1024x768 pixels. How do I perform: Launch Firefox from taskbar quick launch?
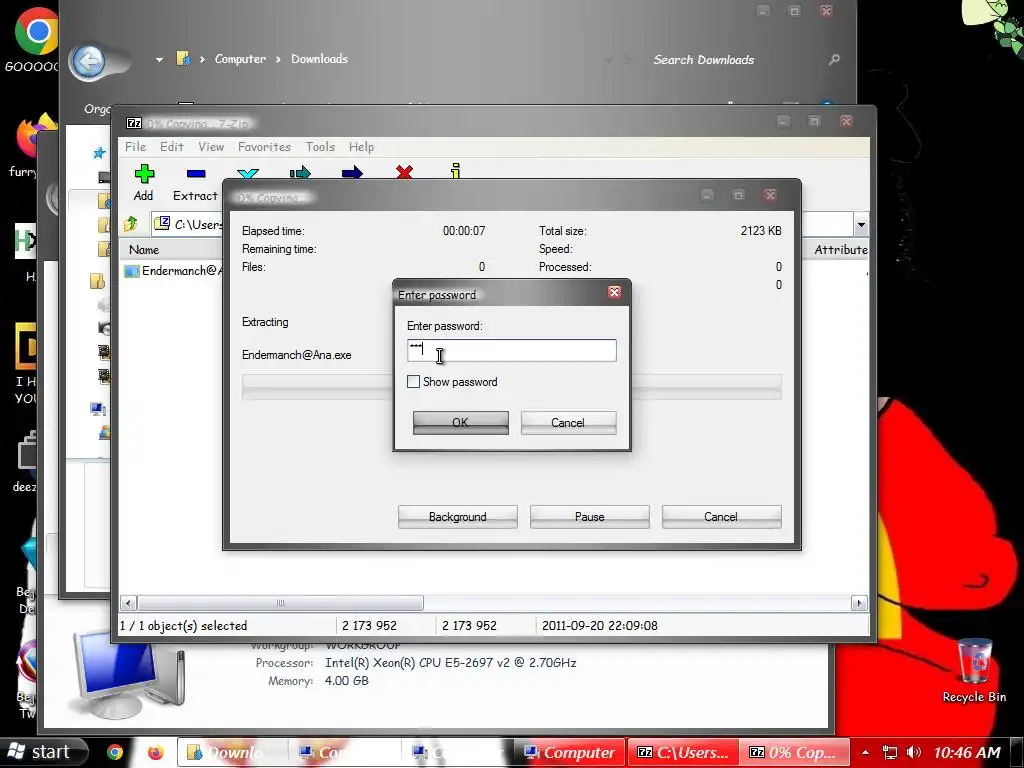155,752
